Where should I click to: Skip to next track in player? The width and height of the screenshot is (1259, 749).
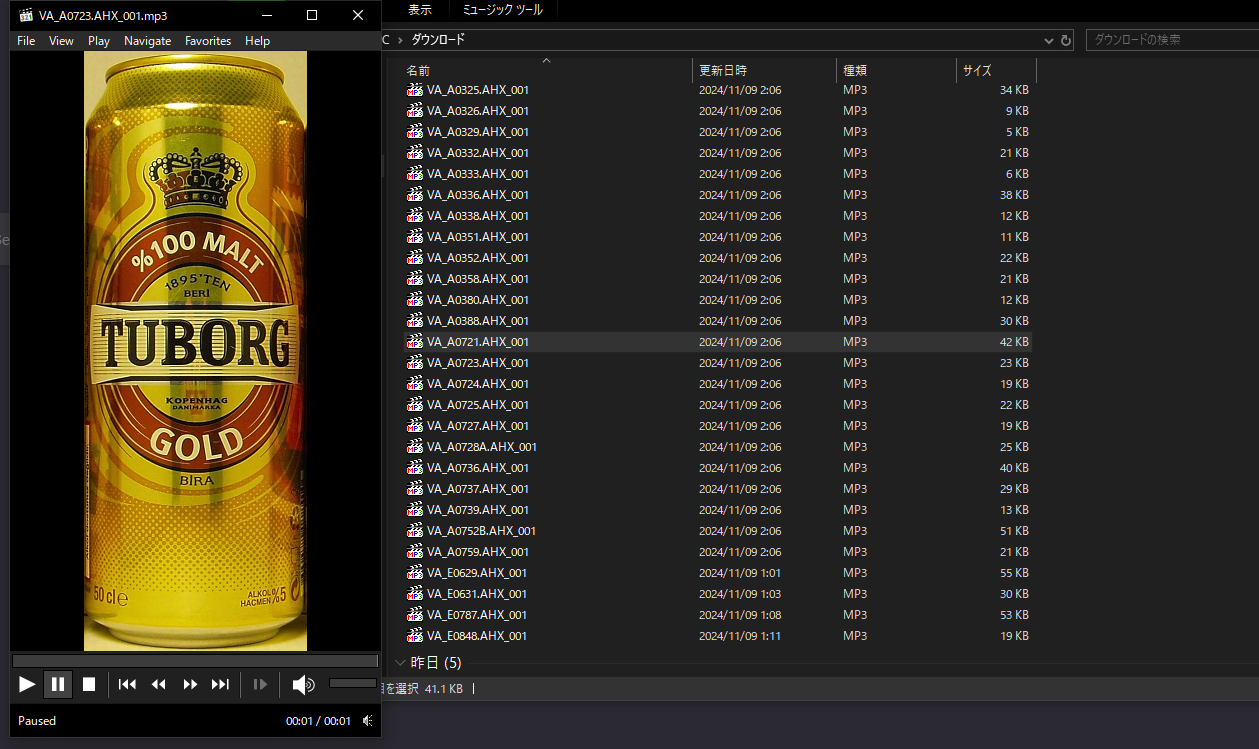click(x=220, y=684)
